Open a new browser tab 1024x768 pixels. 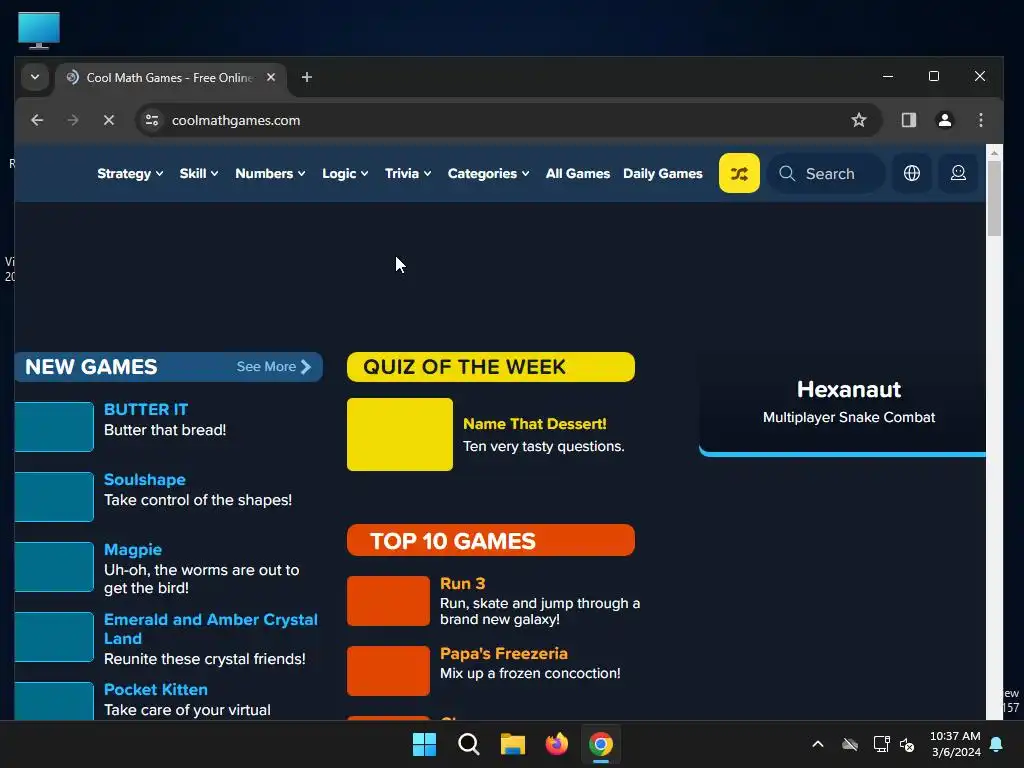click(306, 77)
